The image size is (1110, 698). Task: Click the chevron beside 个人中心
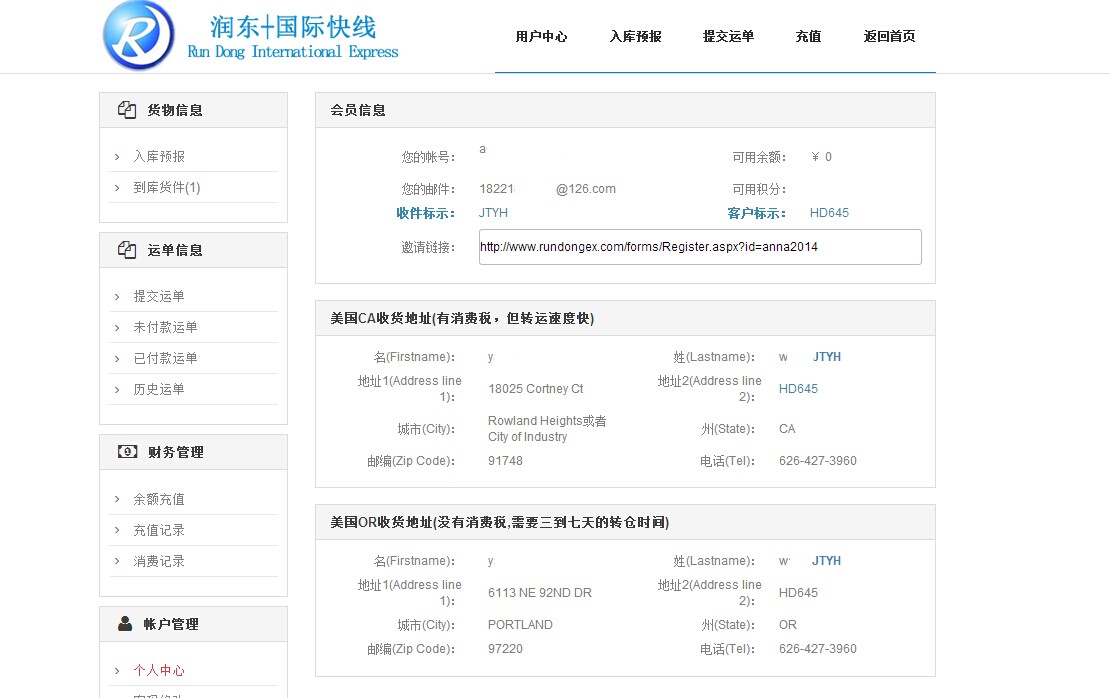coord(117,670)
